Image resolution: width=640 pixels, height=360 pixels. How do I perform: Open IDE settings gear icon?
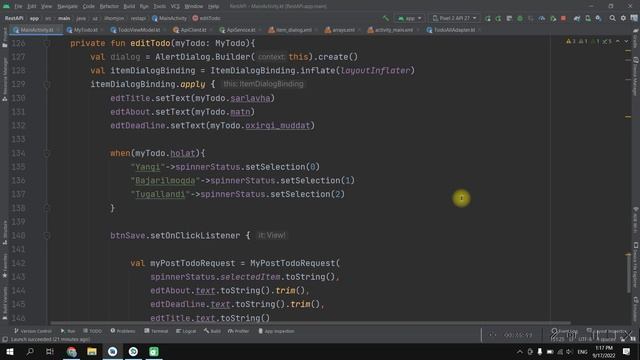click(x=623, y=18)
